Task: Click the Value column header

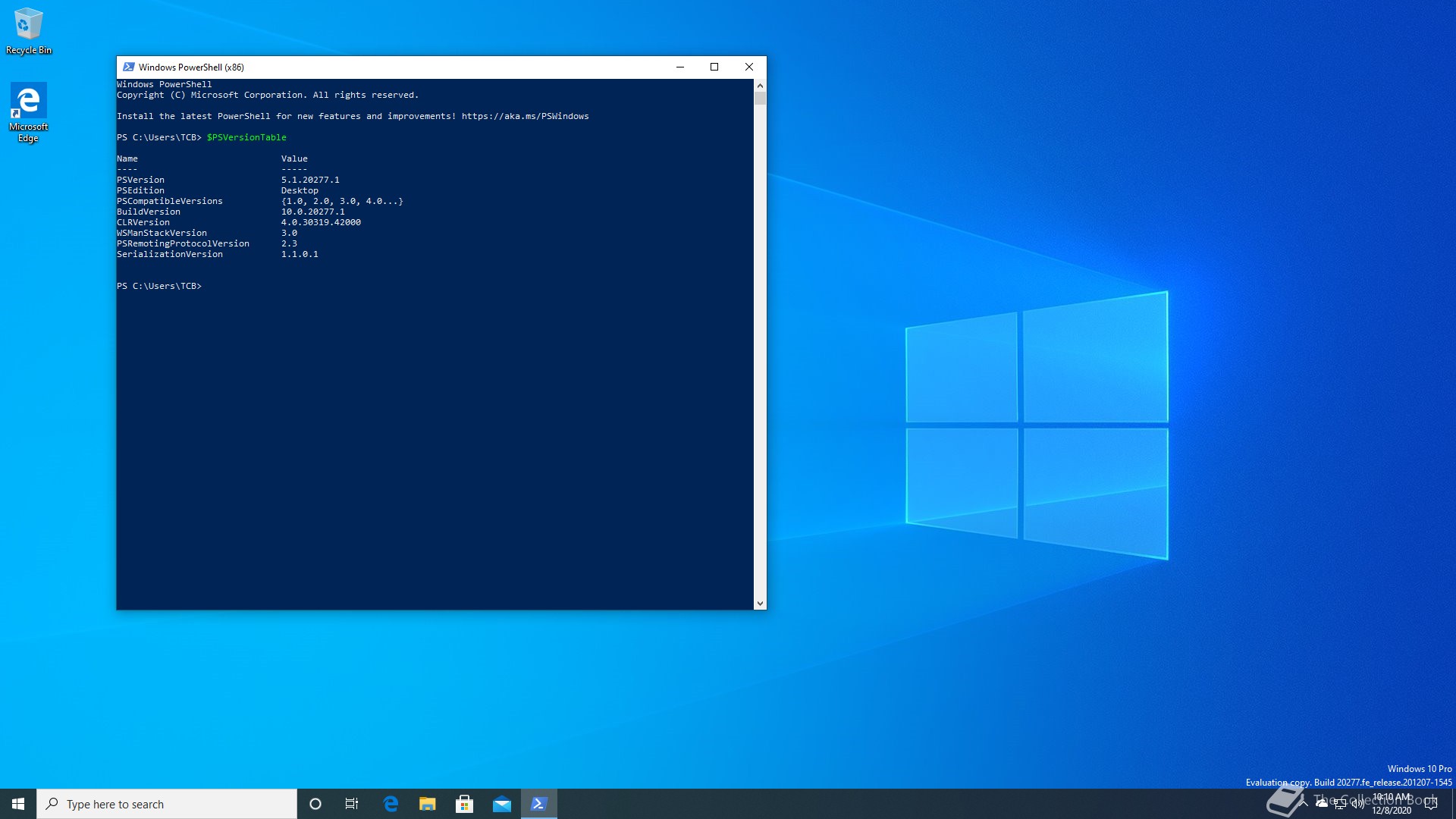Action: (x=294, y=158)
